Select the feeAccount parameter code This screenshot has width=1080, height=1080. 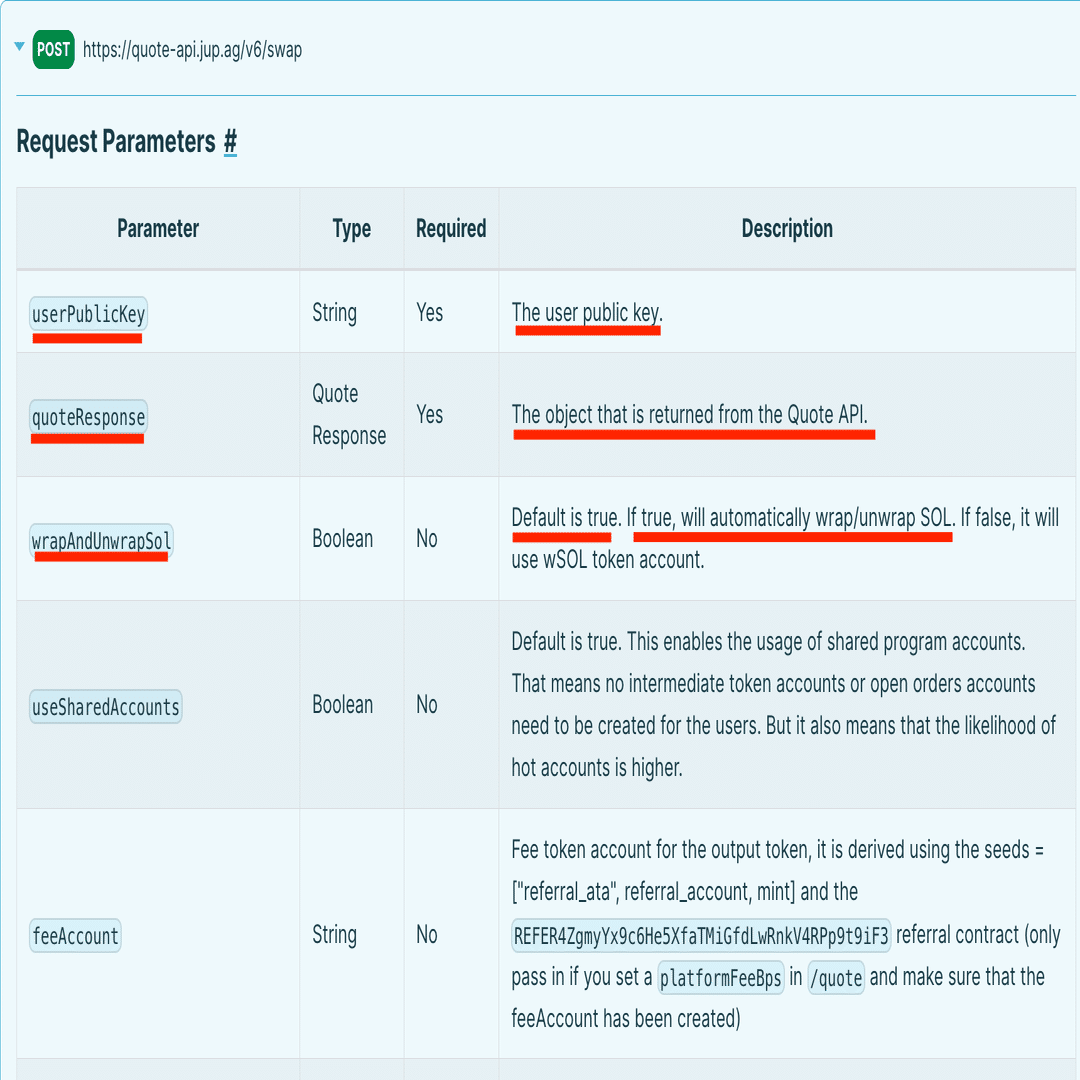[75, 935]
